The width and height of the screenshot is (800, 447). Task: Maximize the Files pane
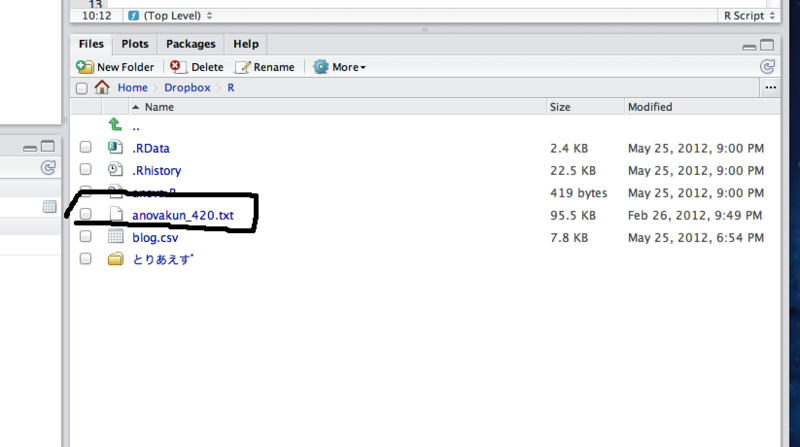click(767, 45)
